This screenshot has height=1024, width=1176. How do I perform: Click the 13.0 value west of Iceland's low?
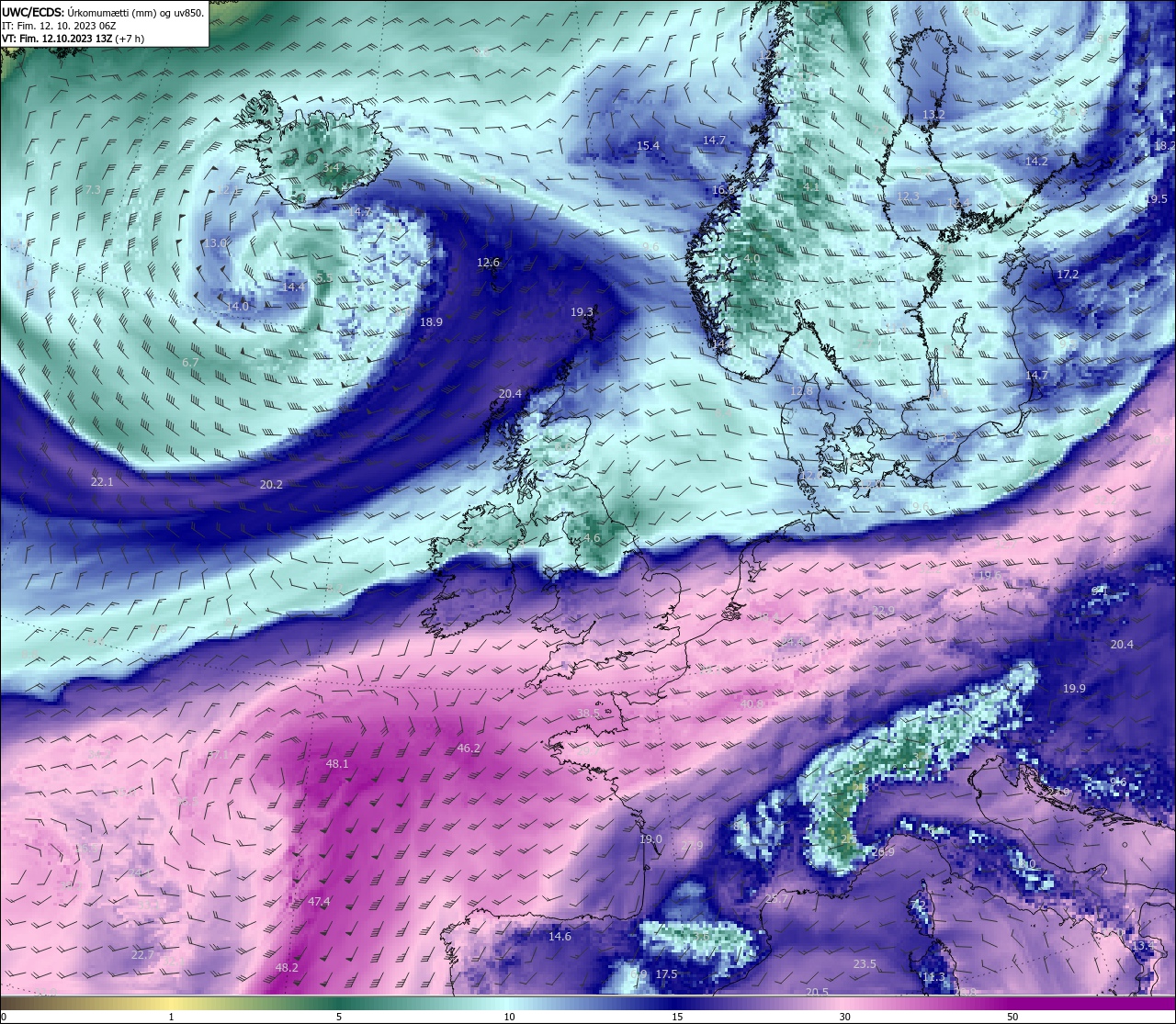coord(215,243)
